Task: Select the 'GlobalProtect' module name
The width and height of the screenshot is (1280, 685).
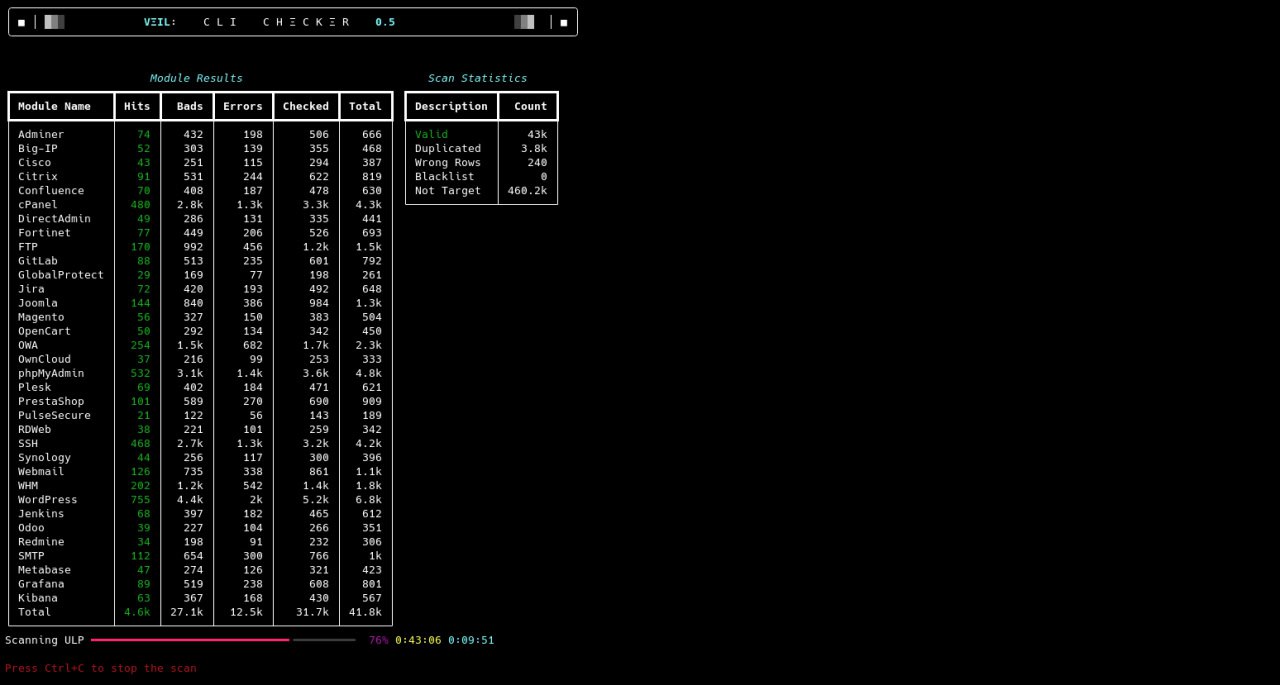Action: (61, 274)
